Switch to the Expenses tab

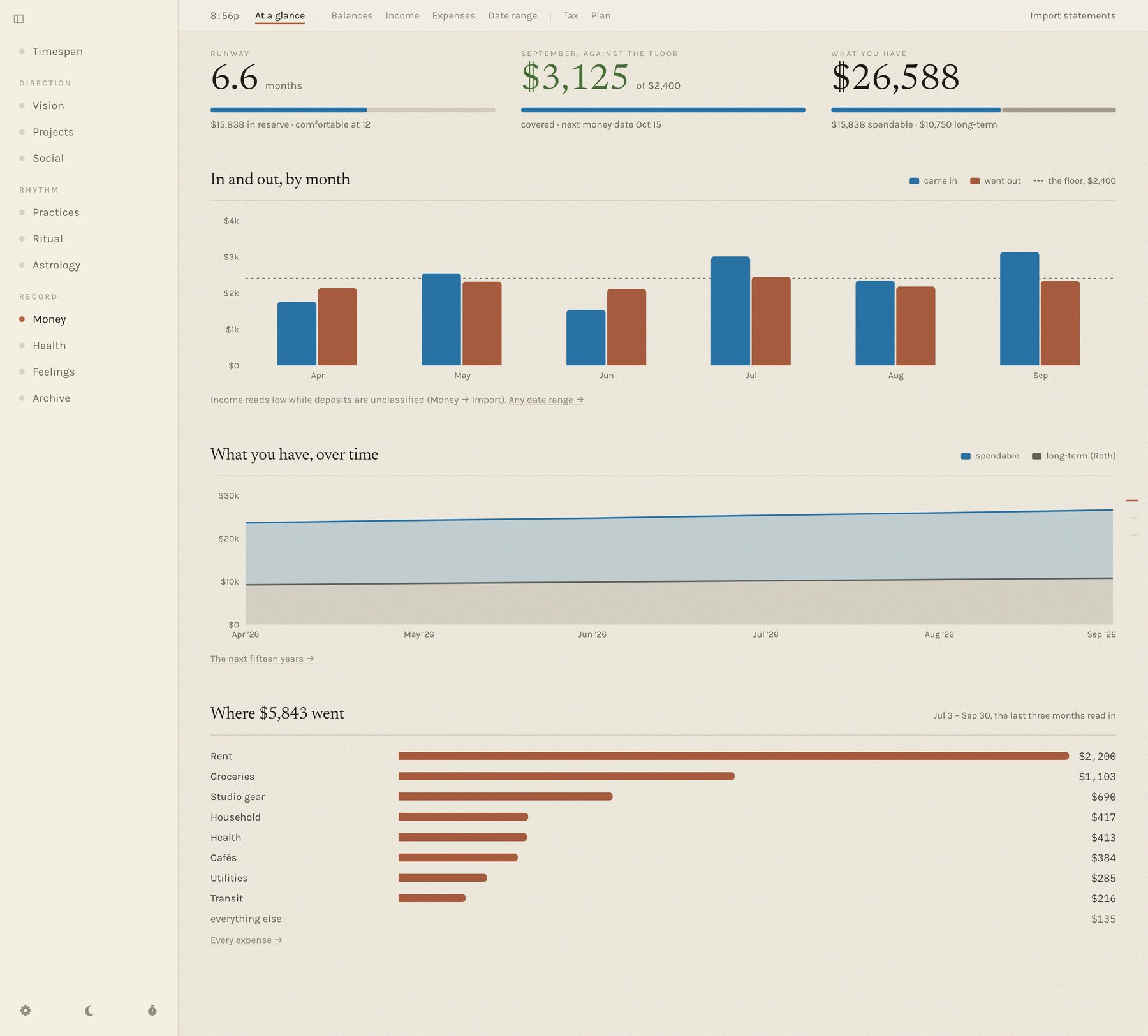click(453, 16)
